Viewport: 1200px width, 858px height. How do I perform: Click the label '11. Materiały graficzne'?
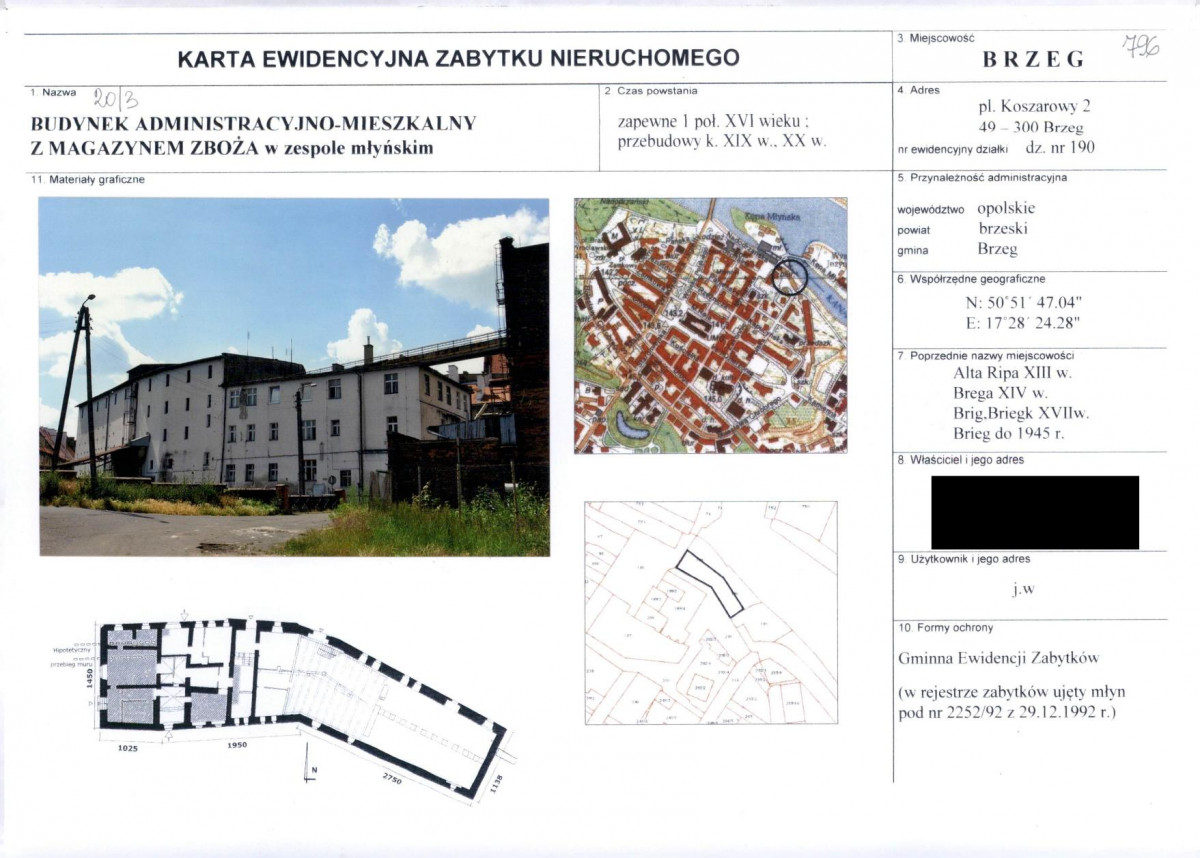click(88, 179)
